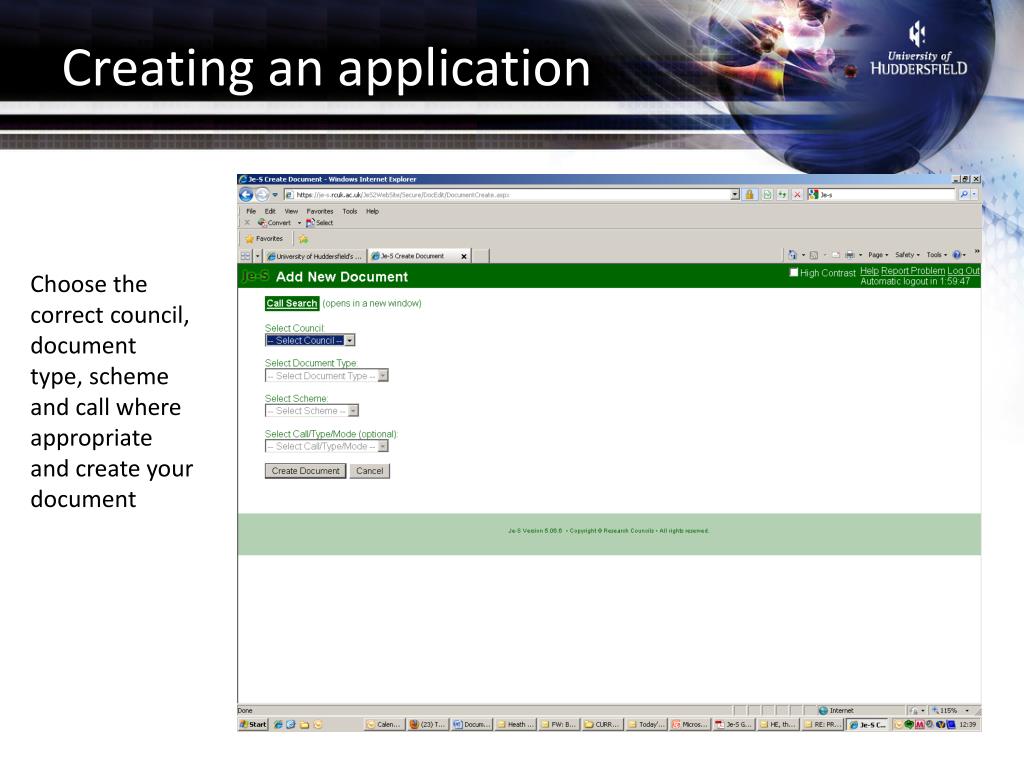Viewport: 1024px width, 768px height.
Task: Expand the Page command bar dropdown
Action: [x=878, y=255]
